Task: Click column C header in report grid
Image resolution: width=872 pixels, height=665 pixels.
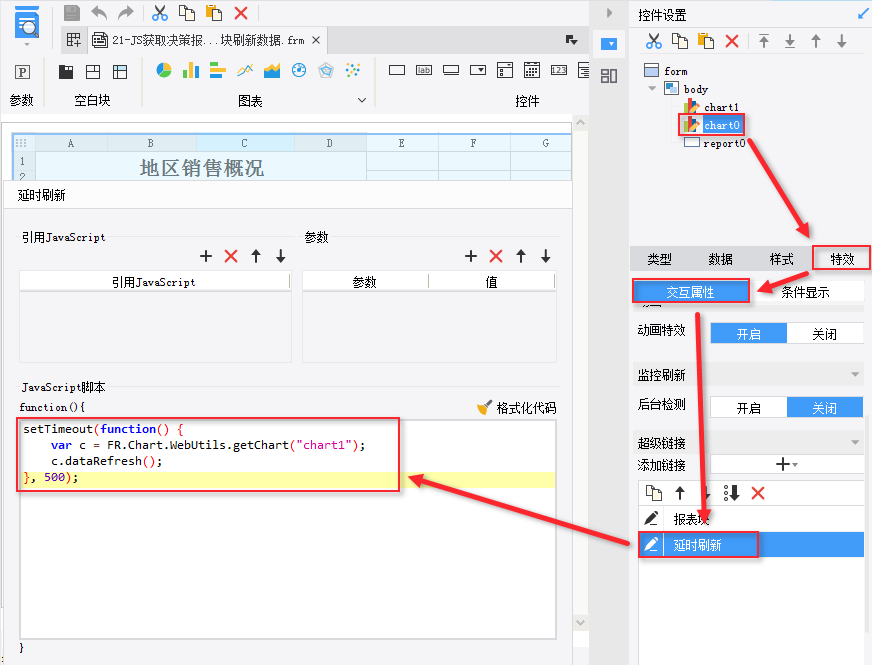Action: click(245, 143)
